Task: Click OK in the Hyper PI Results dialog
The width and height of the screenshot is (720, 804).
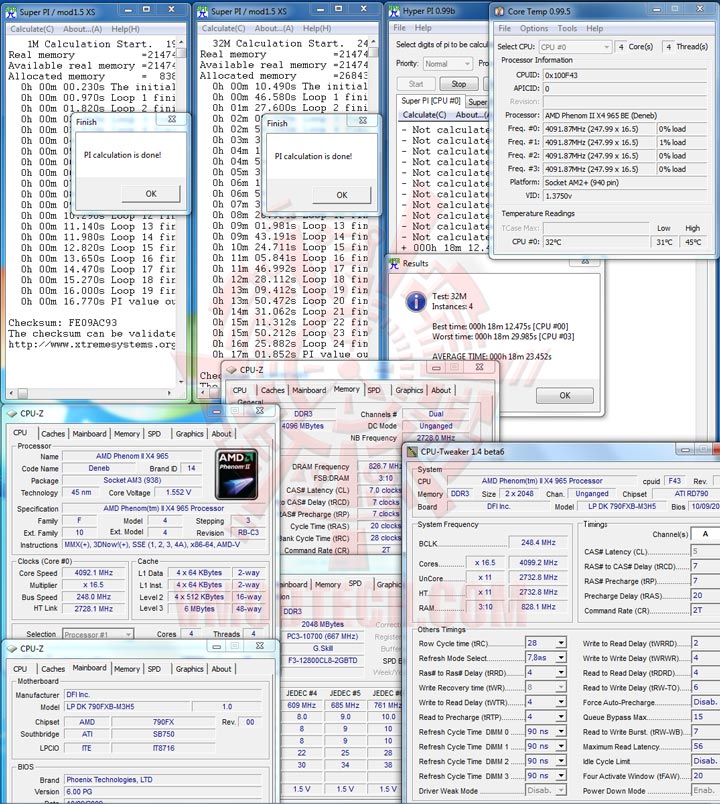Action: pyautogui.click(x=565, y=395)
